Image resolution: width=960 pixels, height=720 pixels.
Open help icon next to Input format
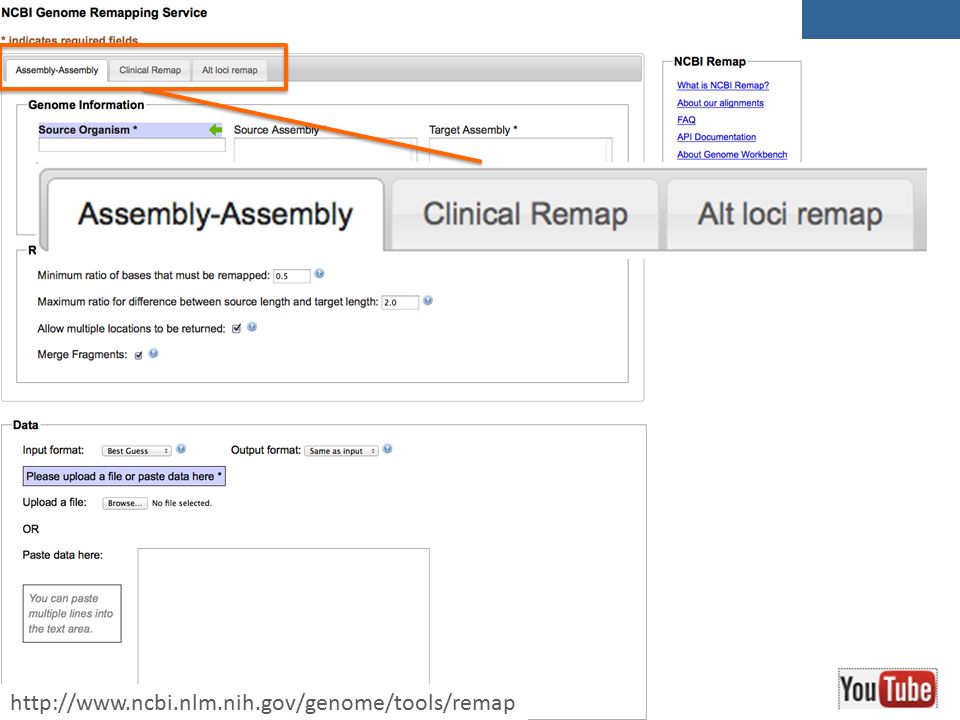point(181,449)
